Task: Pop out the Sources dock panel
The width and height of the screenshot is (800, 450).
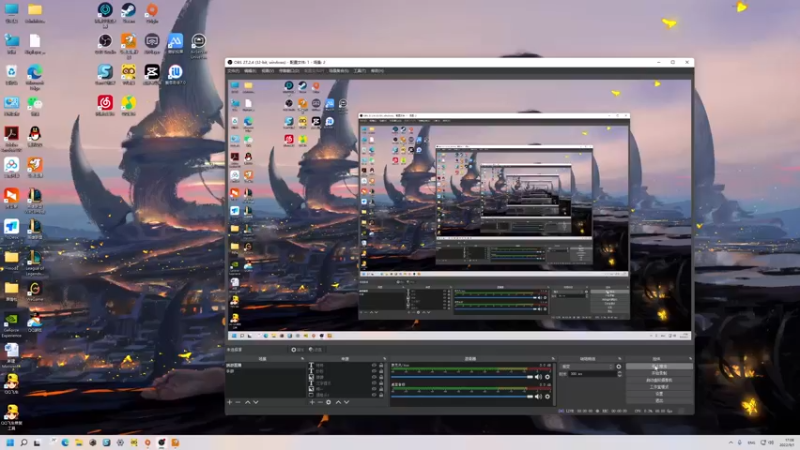Action: (x=384, y=359)
